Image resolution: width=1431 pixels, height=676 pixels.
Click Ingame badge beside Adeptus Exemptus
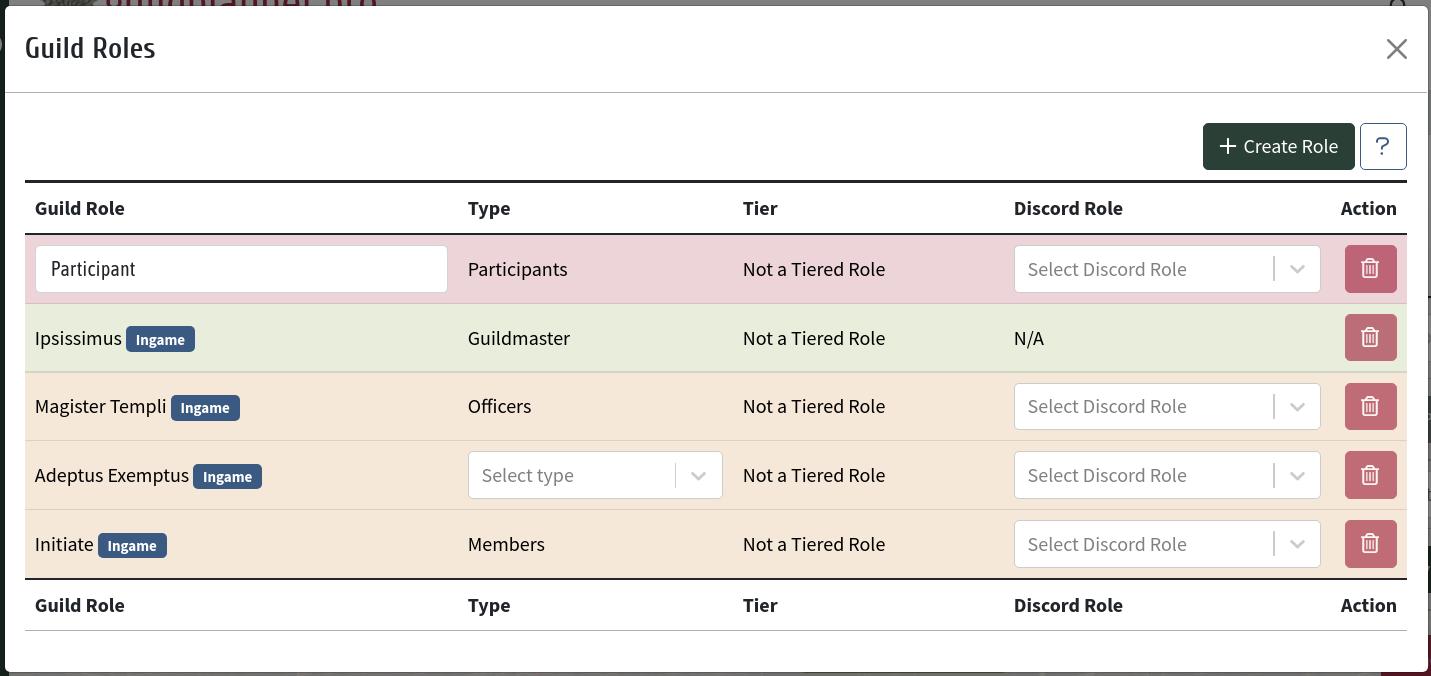pyautogui.click(x=227, y=477)
